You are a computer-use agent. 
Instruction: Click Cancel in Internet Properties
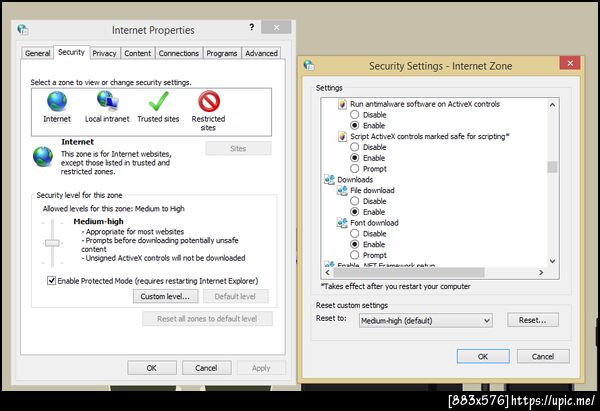click(x=207, y=368)
